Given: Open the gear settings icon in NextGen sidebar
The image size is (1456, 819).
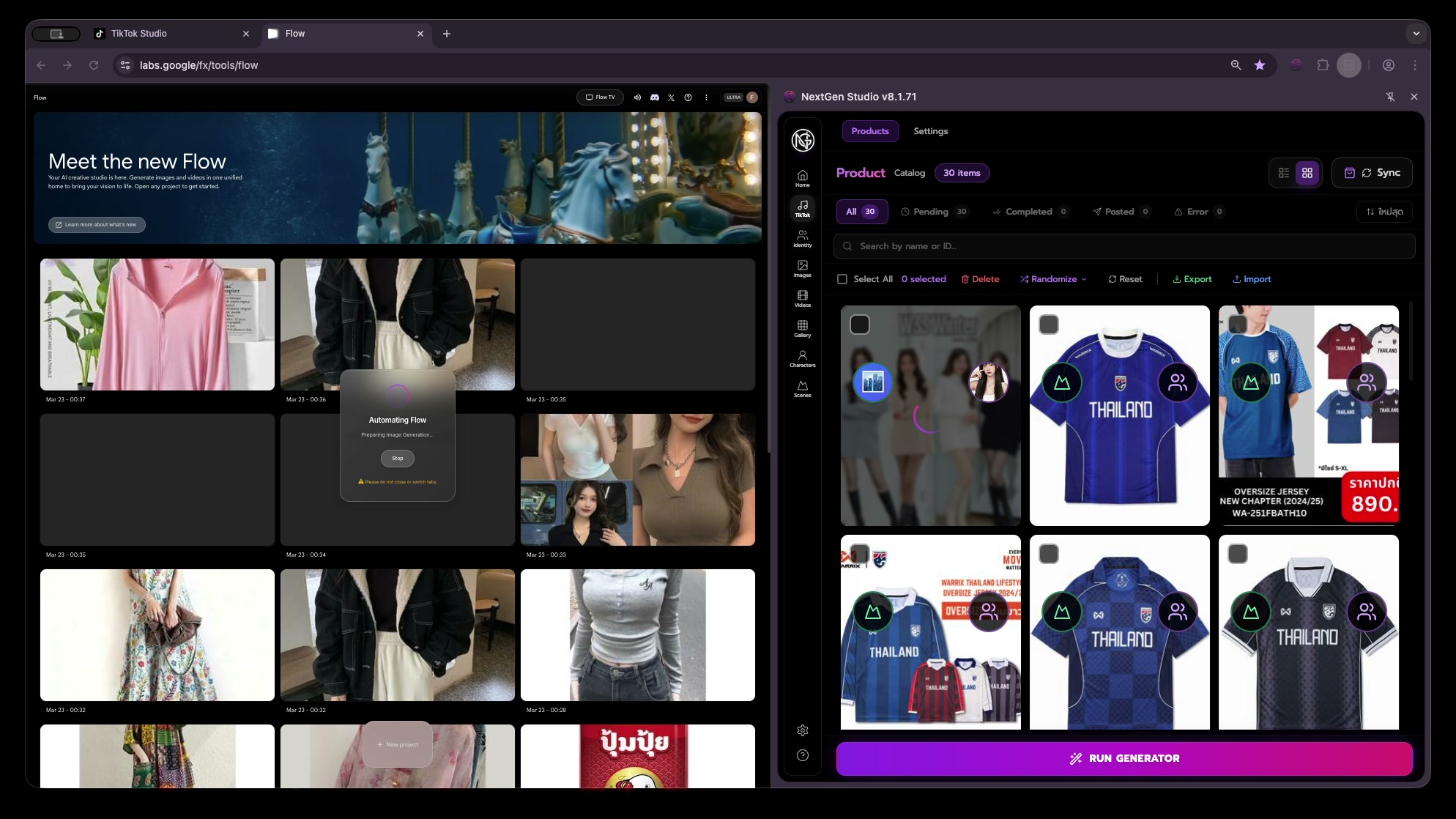Looking at the screenshot, I should pos(803,730).
